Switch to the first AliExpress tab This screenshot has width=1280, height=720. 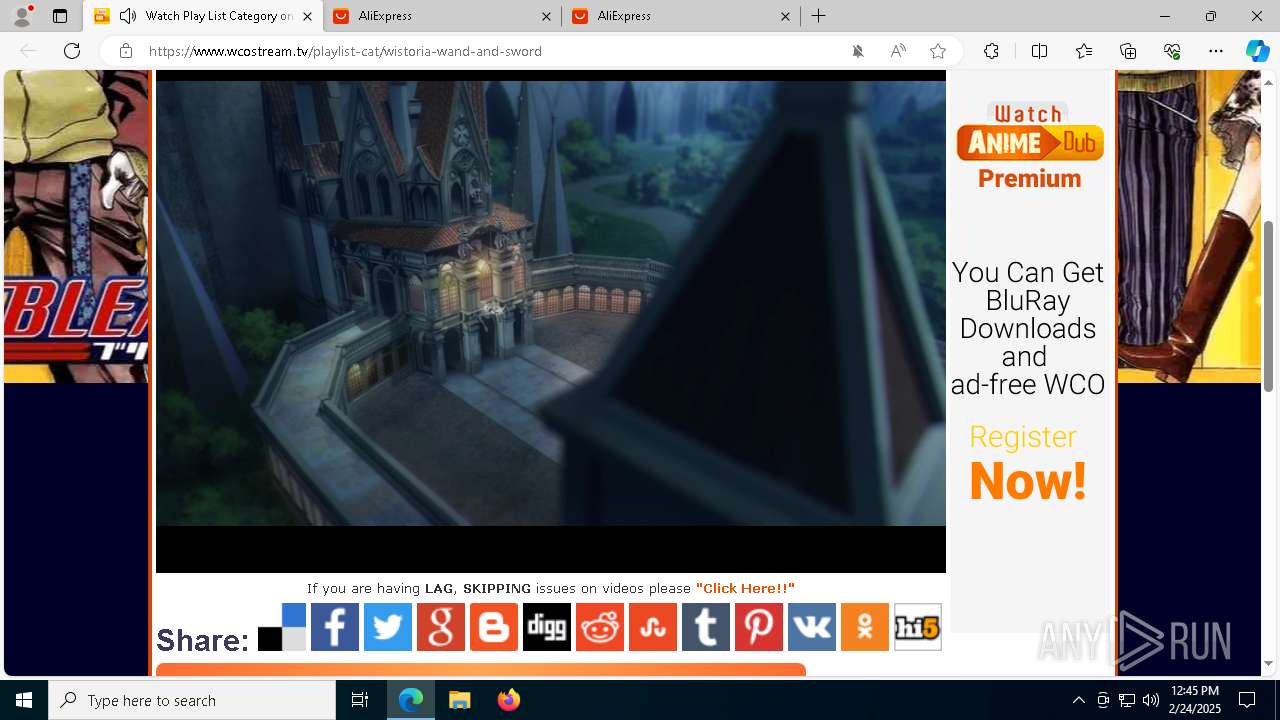443,16
